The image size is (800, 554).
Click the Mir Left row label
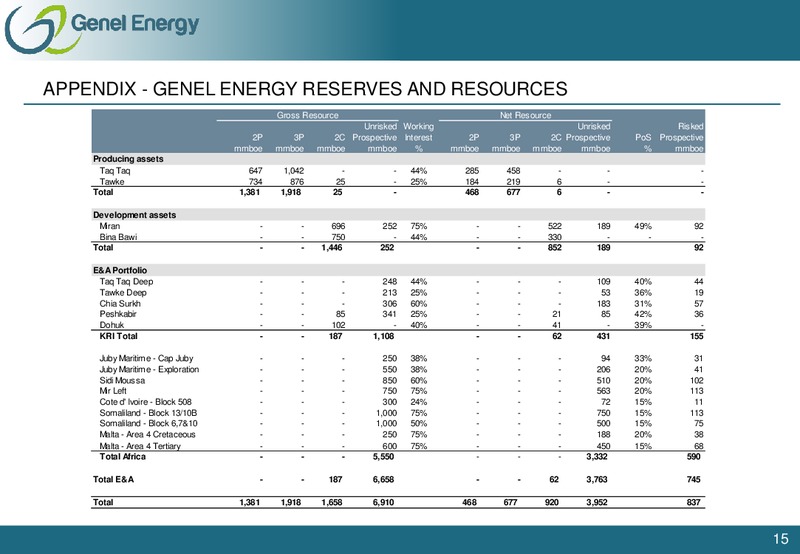pyautogui.click(x=113, y=391)
